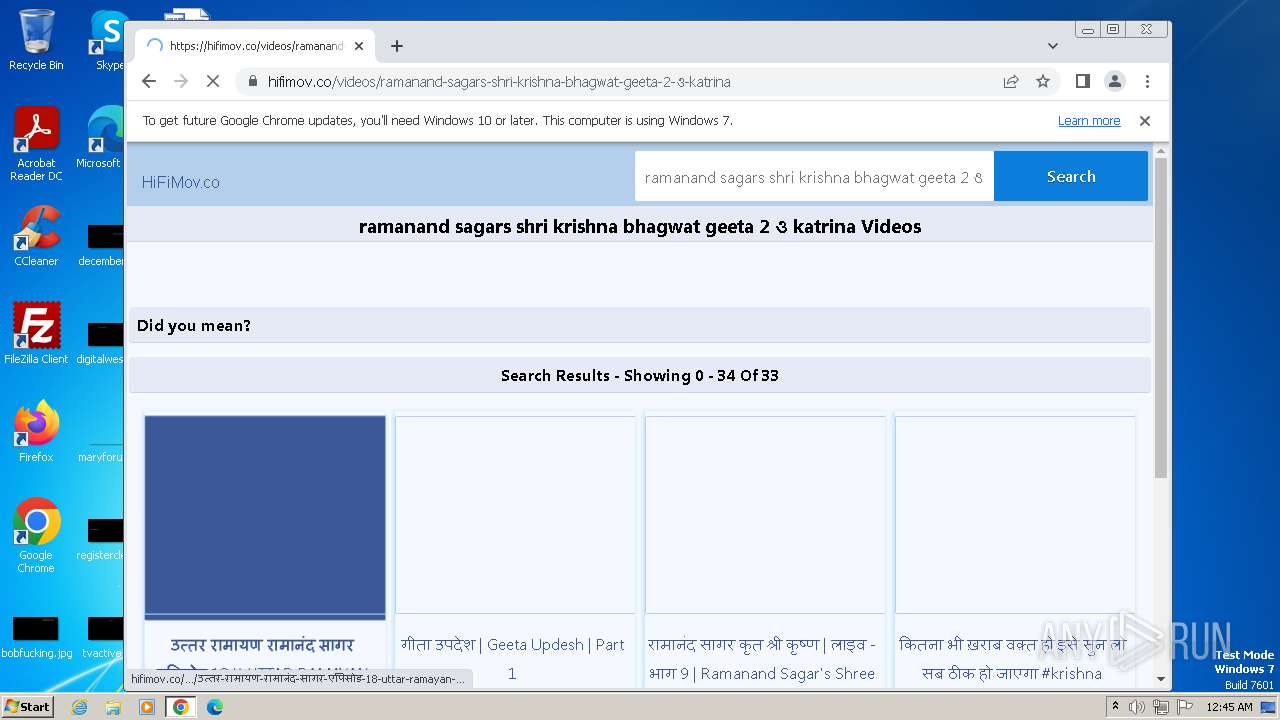Screen dimensions: 1280x720
Task: Click the blue Search button
Action: point(1071,177)
